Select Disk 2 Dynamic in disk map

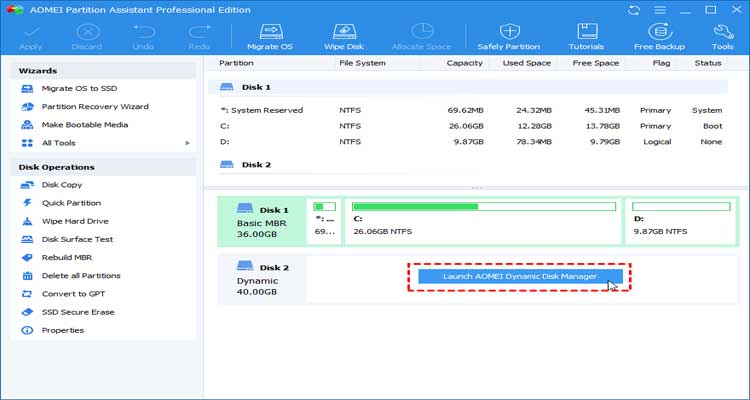click(x=262, y=279)
